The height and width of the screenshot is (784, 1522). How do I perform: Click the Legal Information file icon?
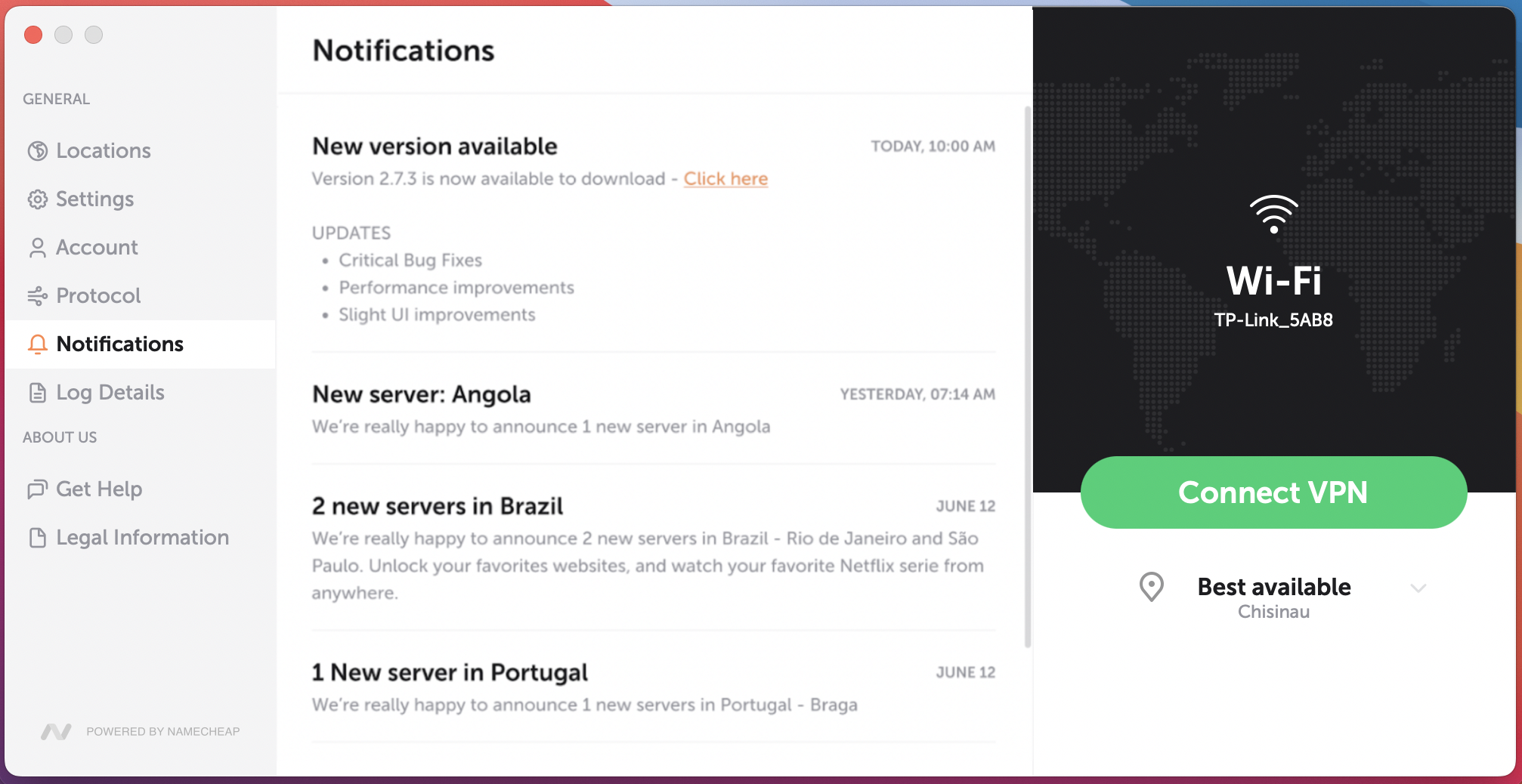click(x=37, y=538)
